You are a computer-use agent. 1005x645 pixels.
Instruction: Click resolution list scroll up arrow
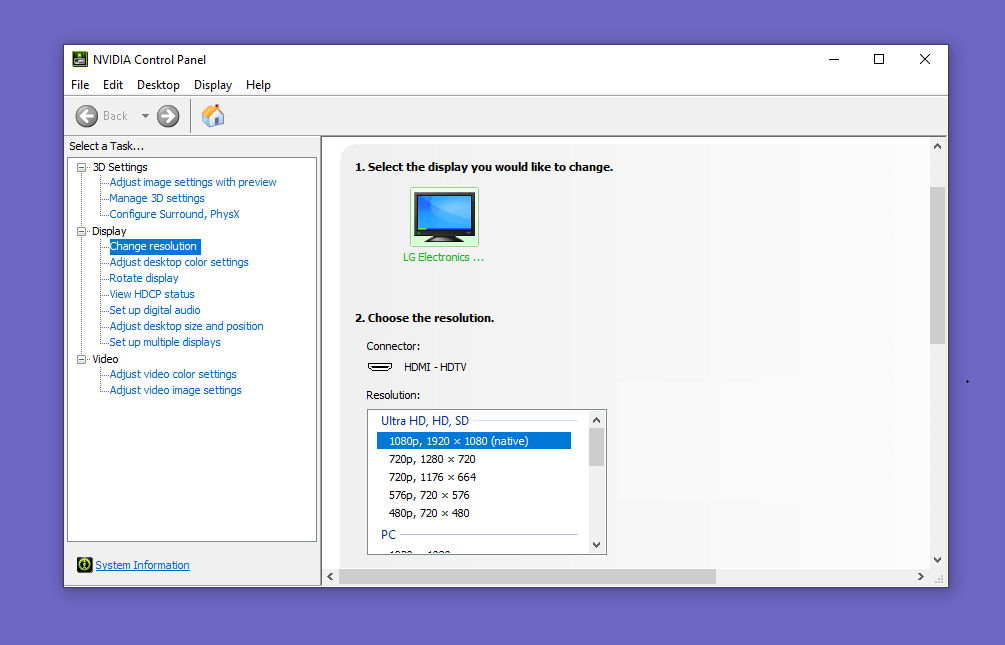coord(596,420)
